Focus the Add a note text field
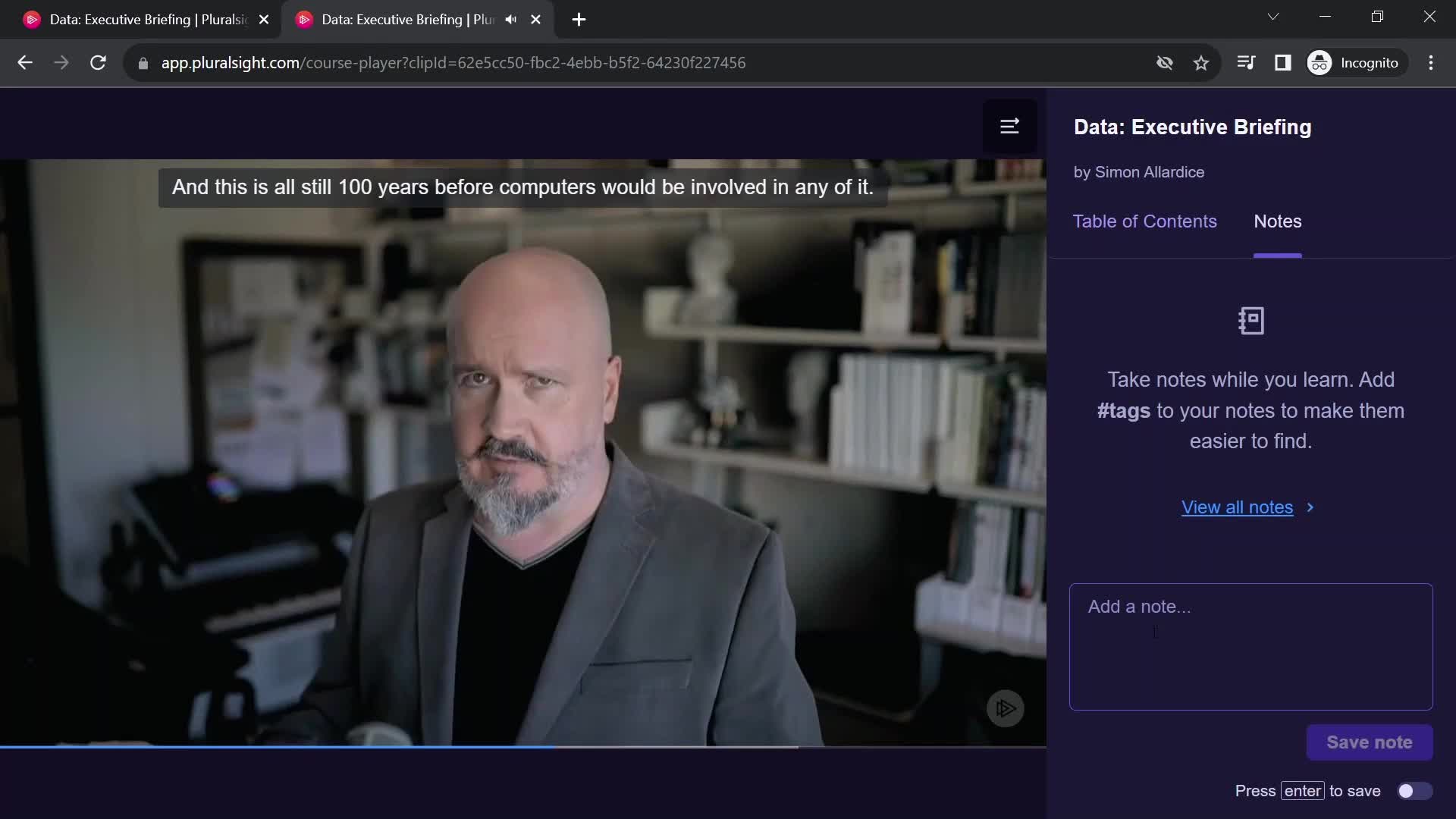Viewport: 1456px width, 819px height. 1250,647
